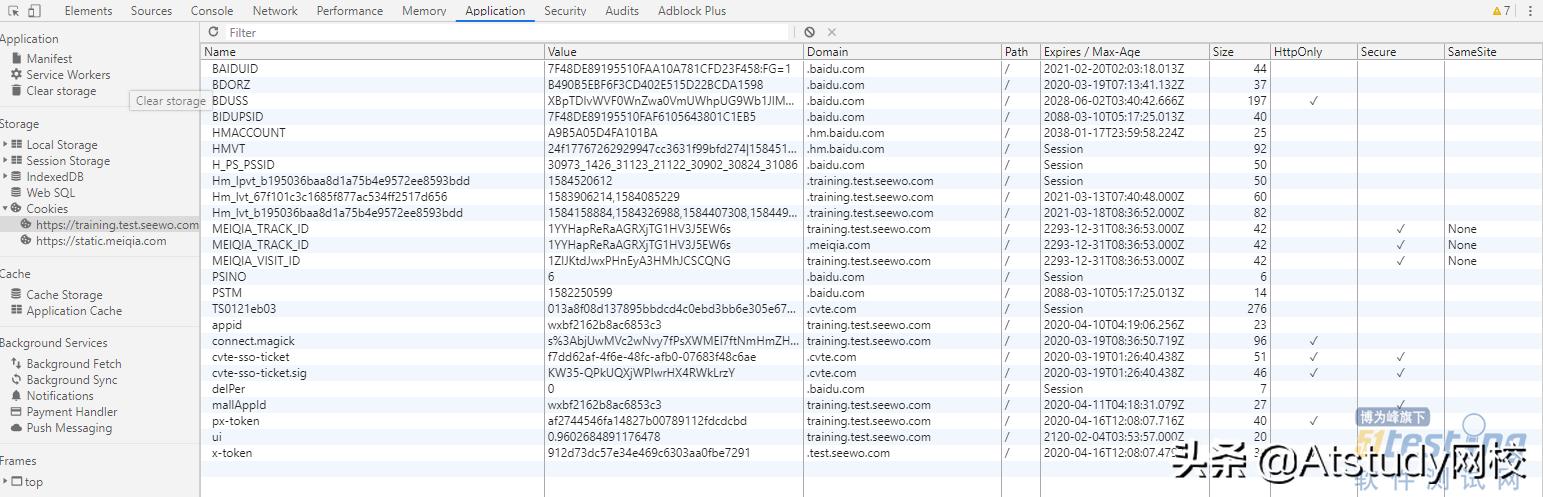Click the Filter input field
Viewport: 1543px width, 497px height.
tap(507, 32)
